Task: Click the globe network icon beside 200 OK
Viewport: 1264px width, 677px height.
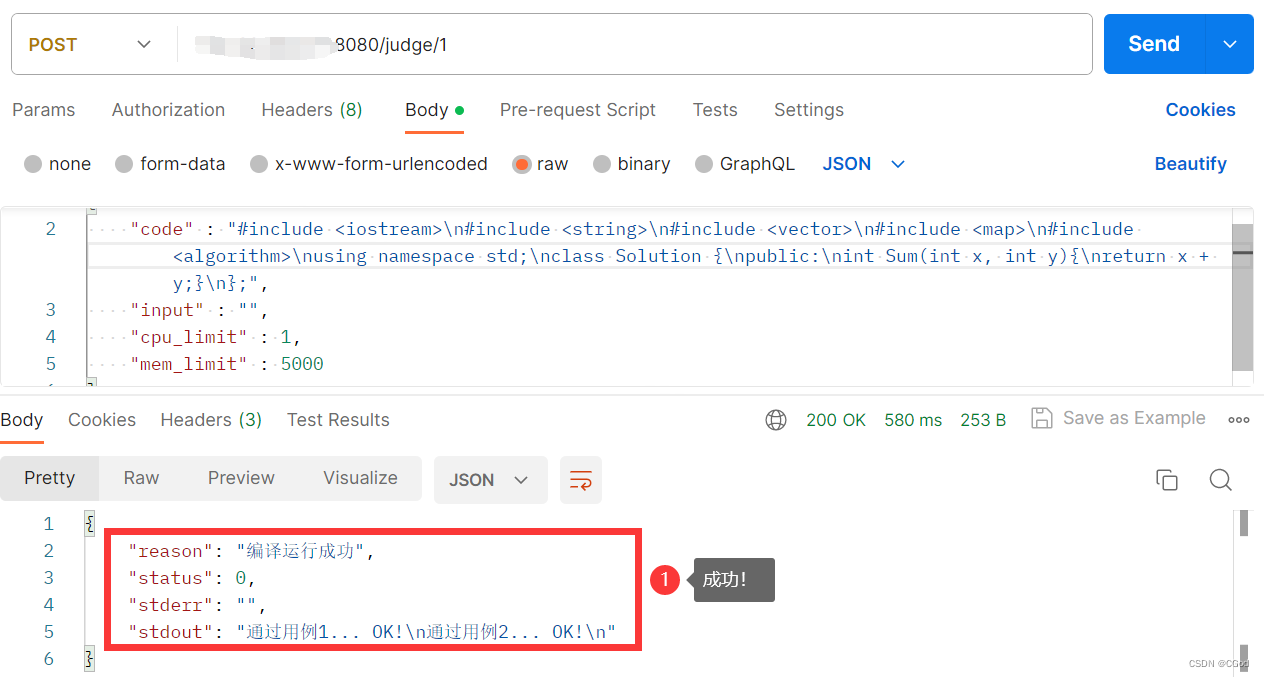Action: click(x=776, y=420)
